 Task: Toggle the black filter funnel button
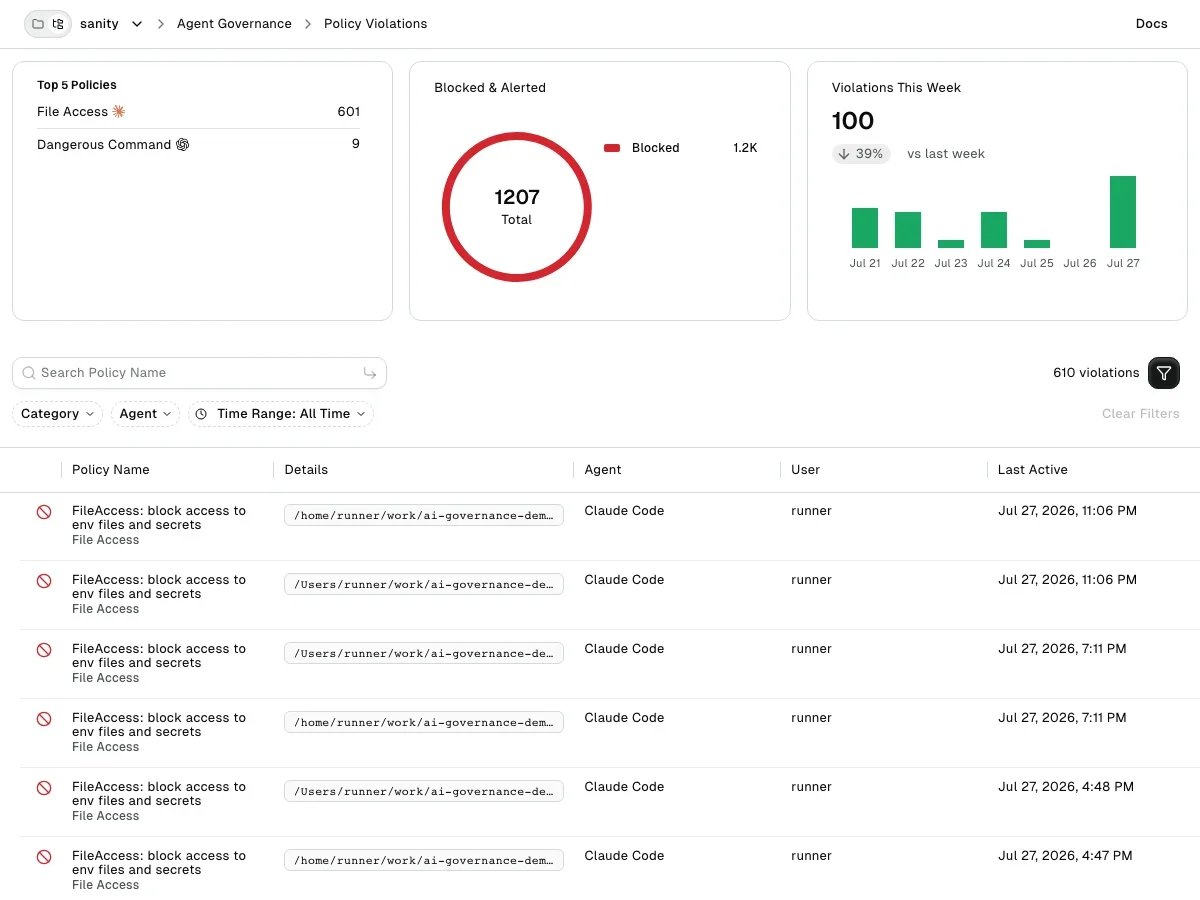[1164, 373]
